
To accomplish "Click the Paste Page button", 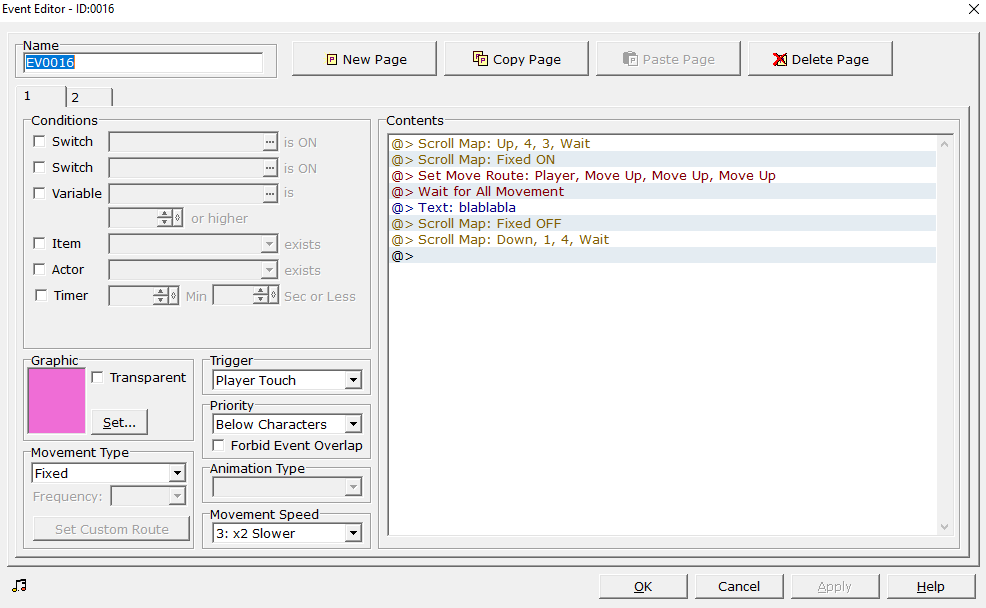I will coord(668,59).
